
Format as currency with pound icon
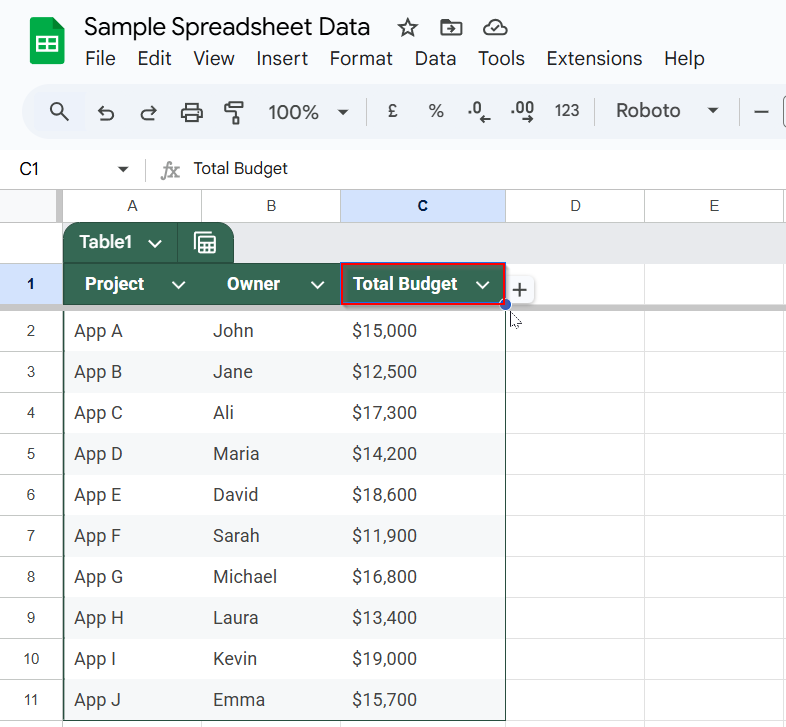tap(392, 111)
